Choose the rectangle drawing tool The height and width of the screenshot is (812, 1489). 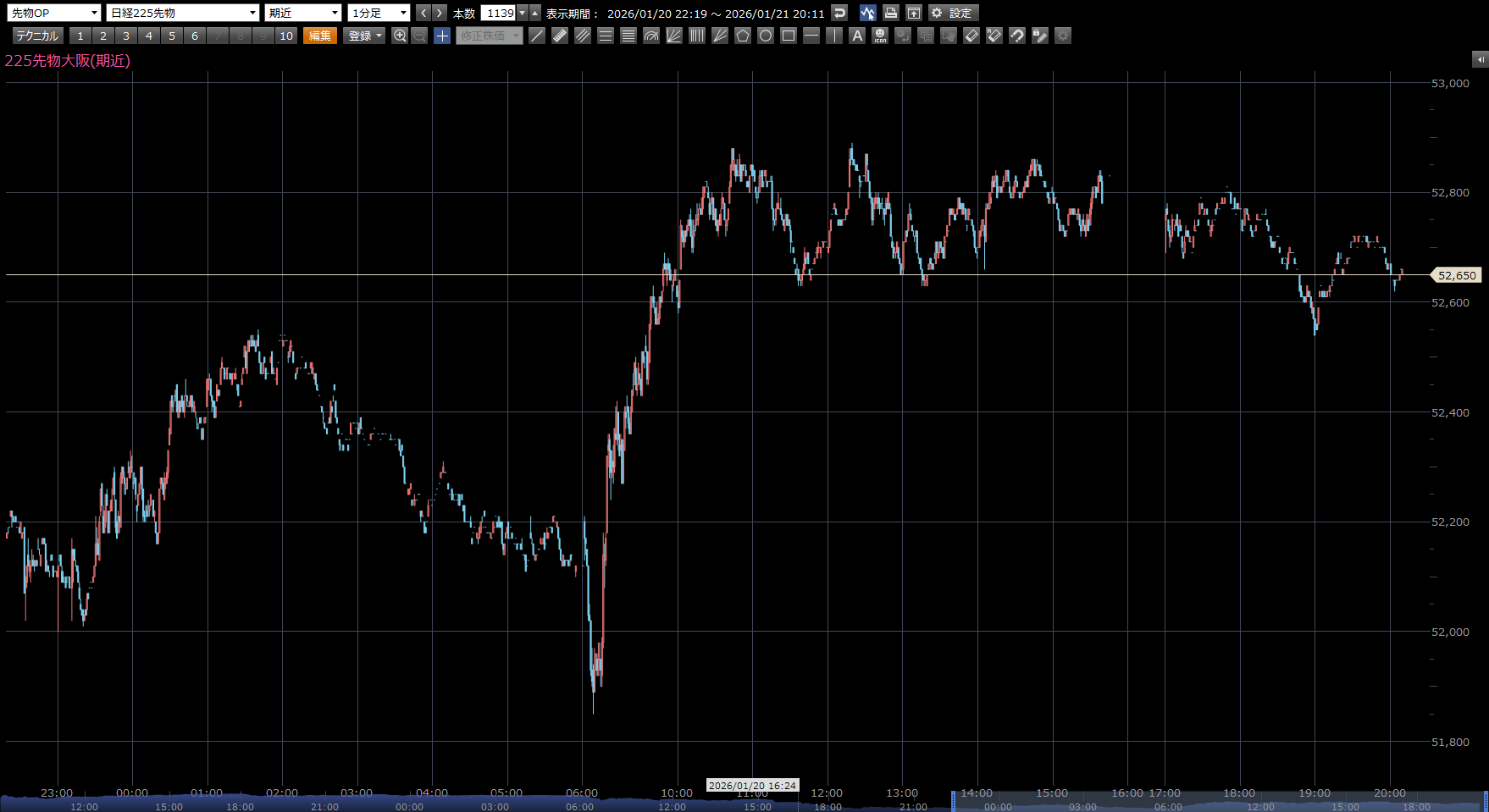click(x=789, y=36)
